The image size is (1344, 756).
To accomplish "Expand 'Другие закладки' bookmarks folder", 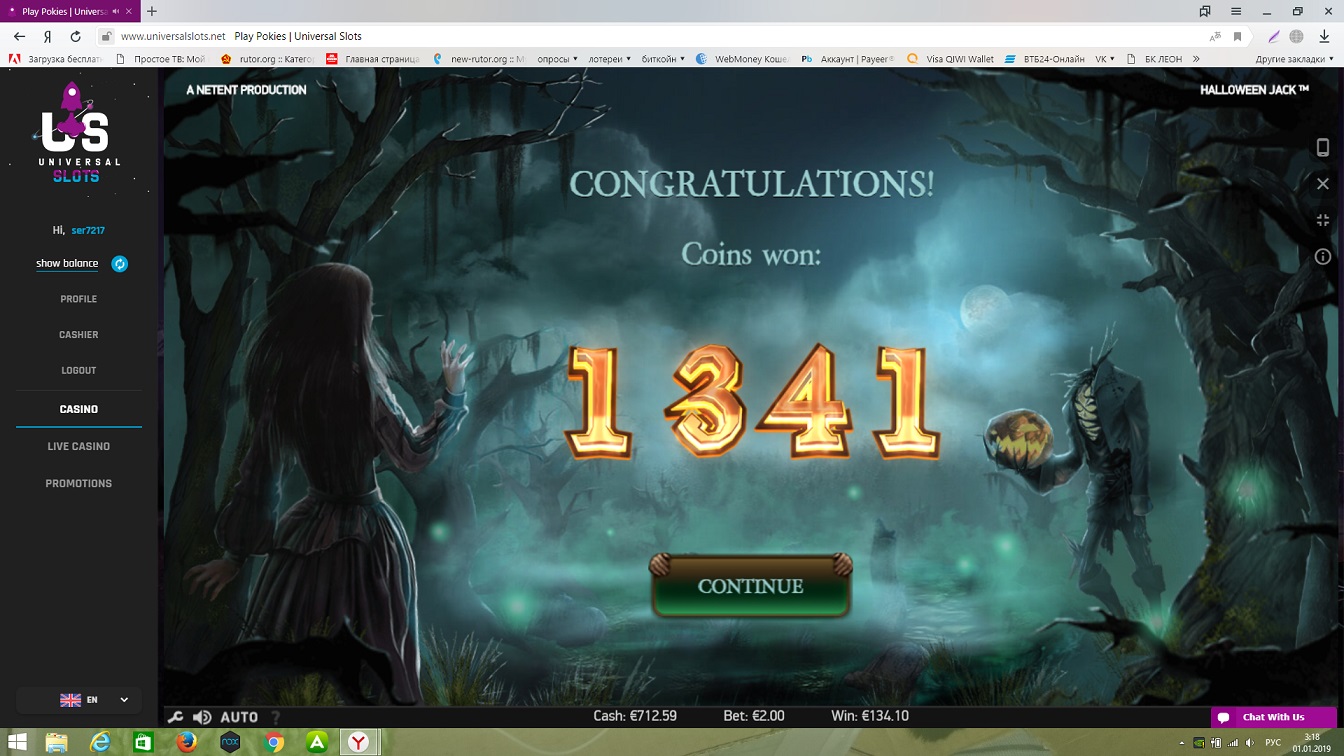I will coord(1293,59).
